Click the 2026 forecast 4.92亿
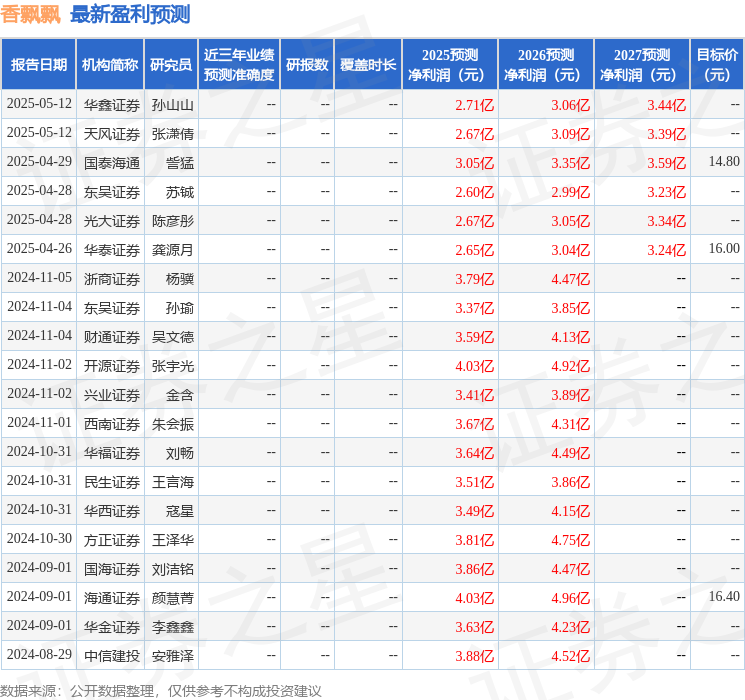 570,366
